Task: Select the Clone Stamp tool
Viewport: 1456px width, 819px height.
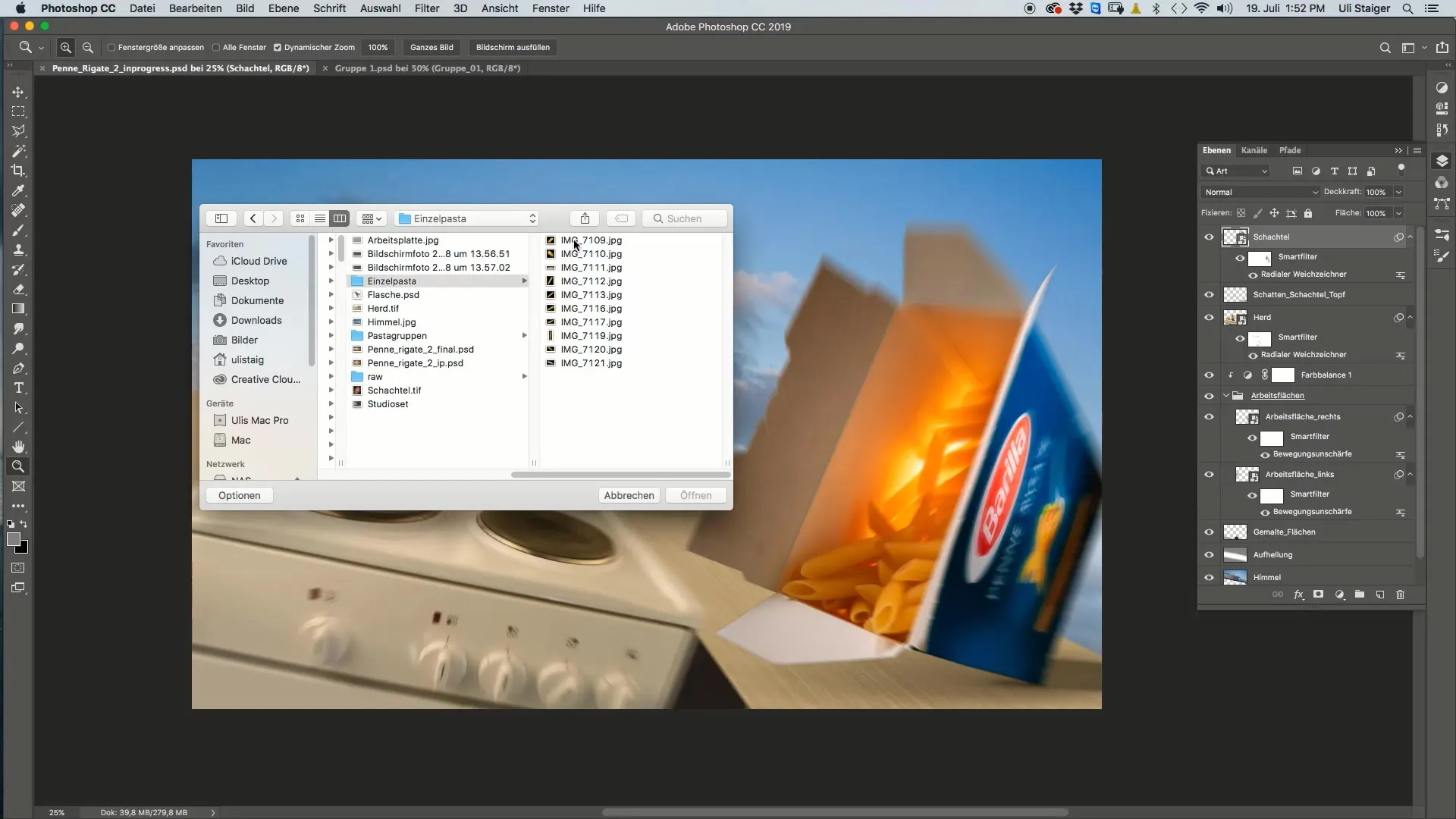Action: point(18,249)
